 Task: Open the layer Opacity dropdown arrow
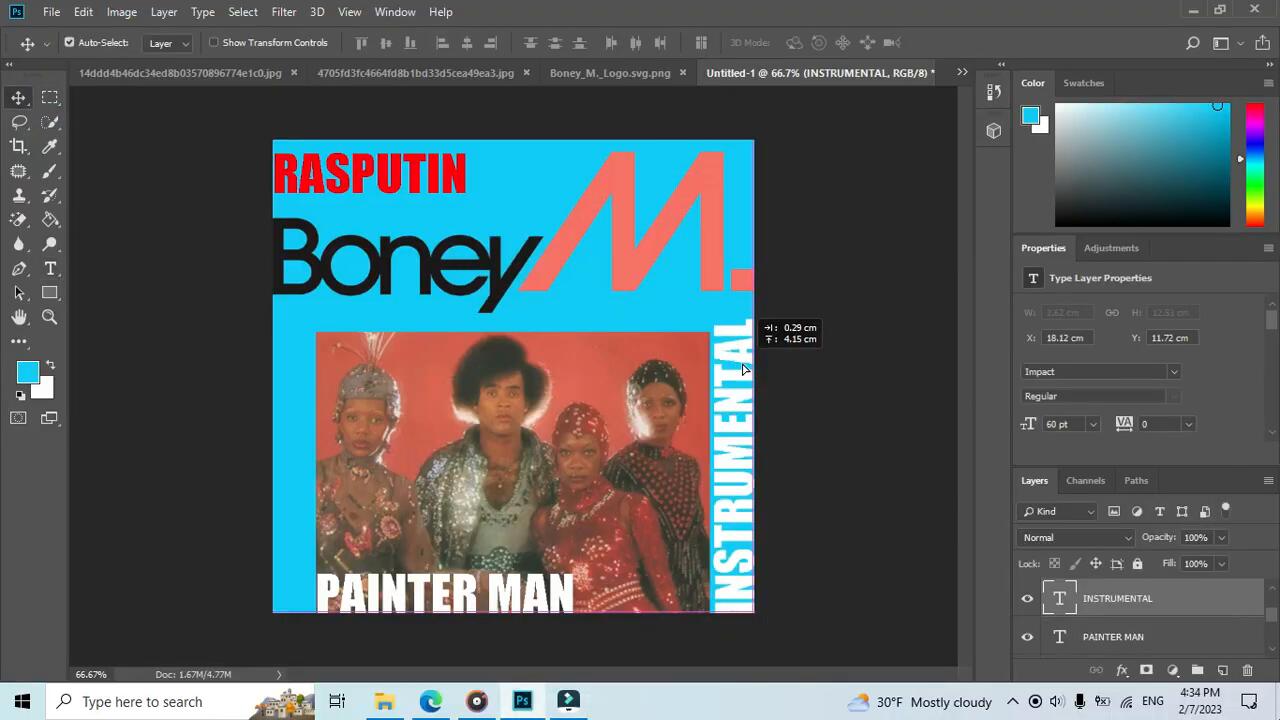(1221, 538)
